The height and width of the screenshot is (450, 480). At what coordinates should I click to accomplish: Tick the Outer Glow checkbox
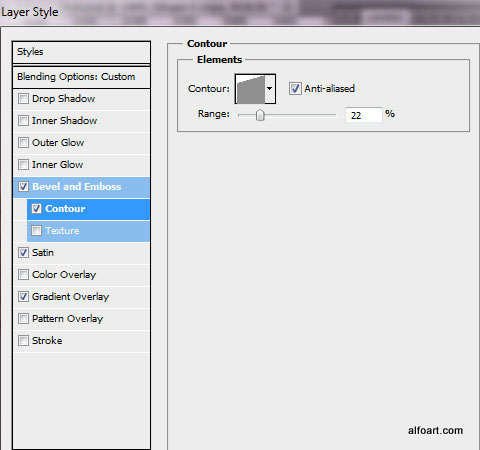(x=23, y=143)
